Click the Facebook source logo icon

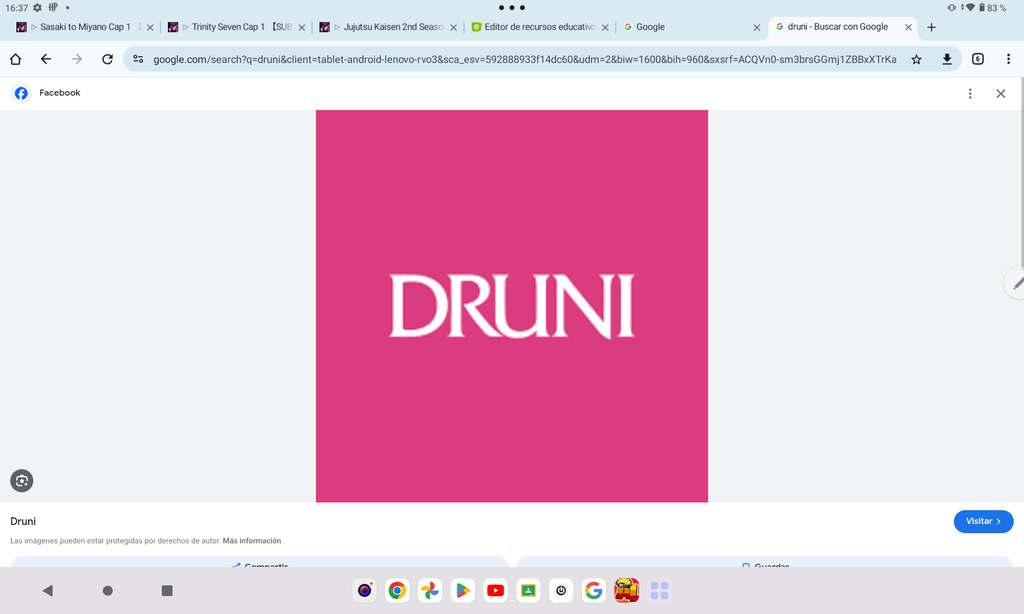tap(21, 93)
